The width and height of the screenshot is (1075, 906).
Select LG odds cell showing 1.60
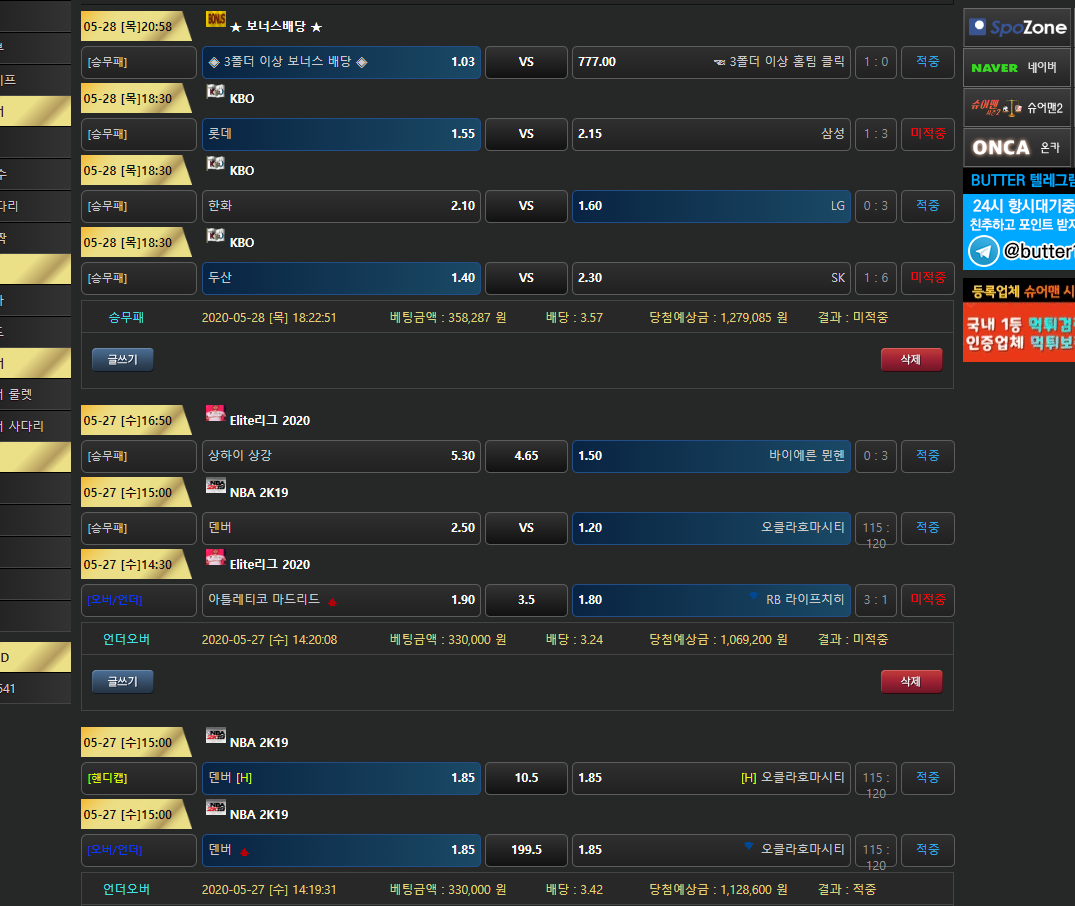(711, 206)
